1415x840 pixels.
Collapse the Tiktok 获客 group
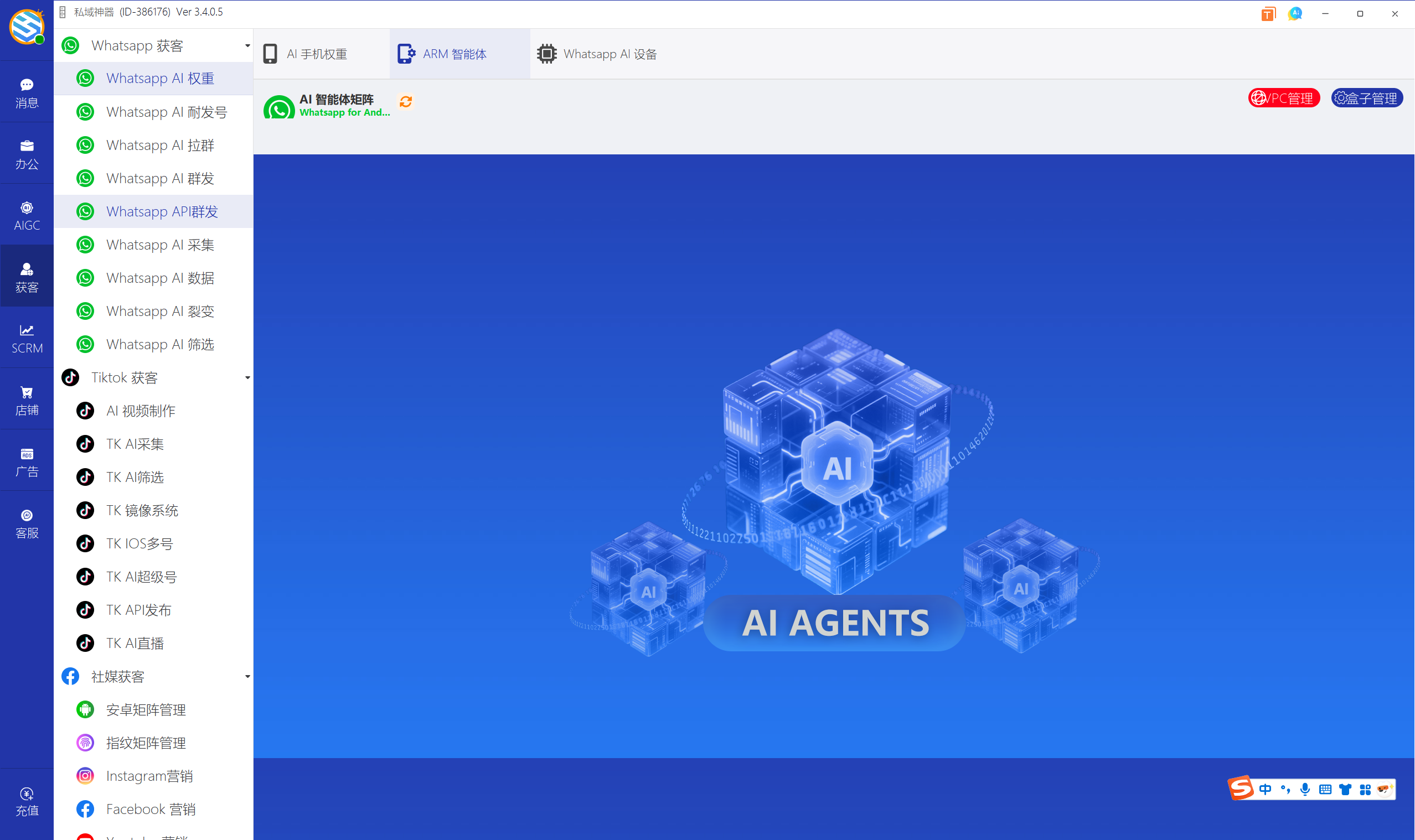point(247,377)
